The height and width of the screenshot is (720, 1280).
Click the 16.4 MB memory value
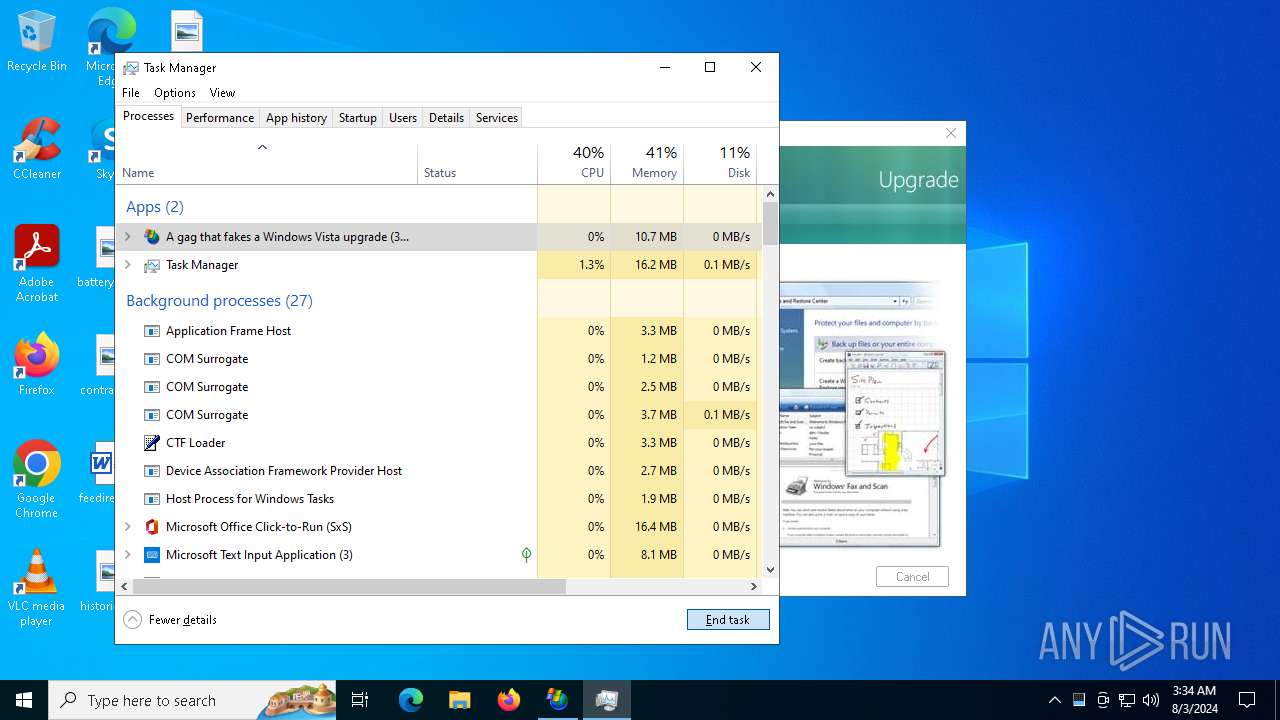tap(656, 527)
